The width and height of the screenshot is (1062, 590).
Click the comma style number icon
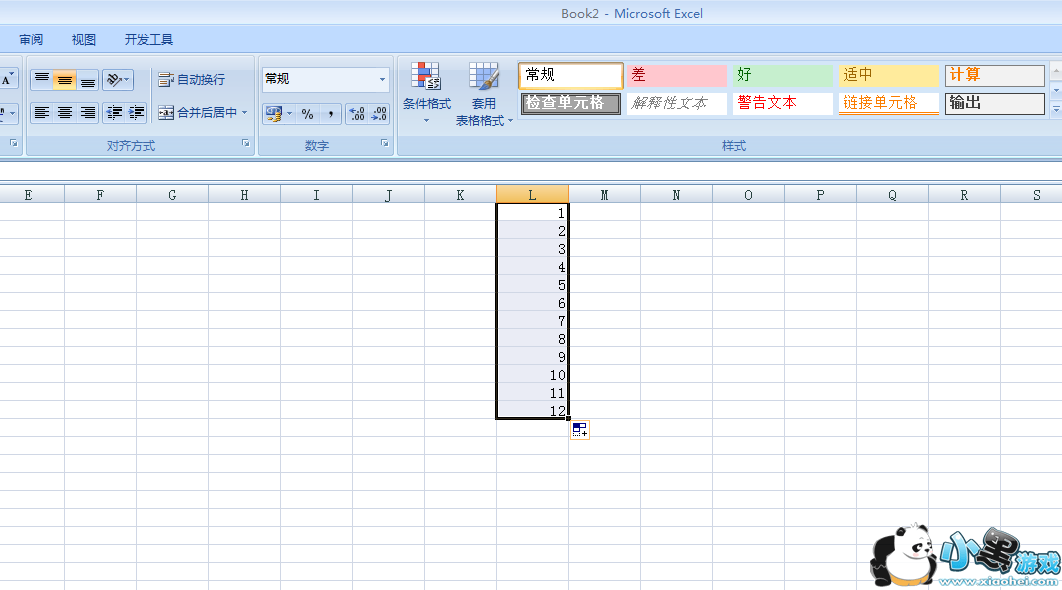click(330, 114)
